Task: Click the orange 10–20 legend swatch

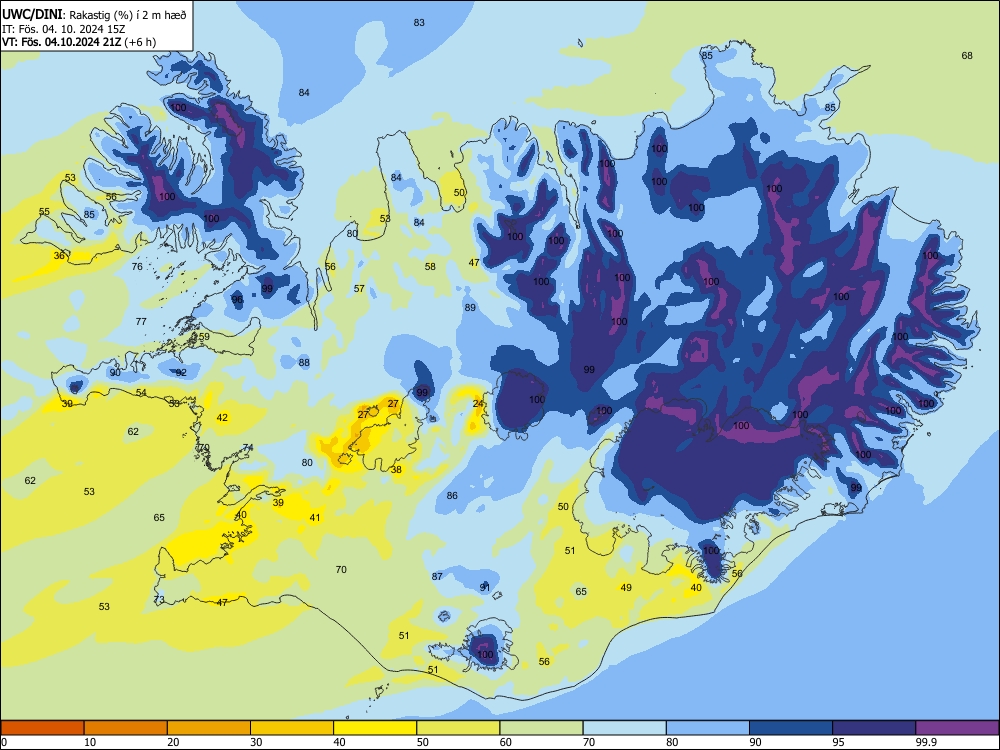Action: tap(126, 728)
